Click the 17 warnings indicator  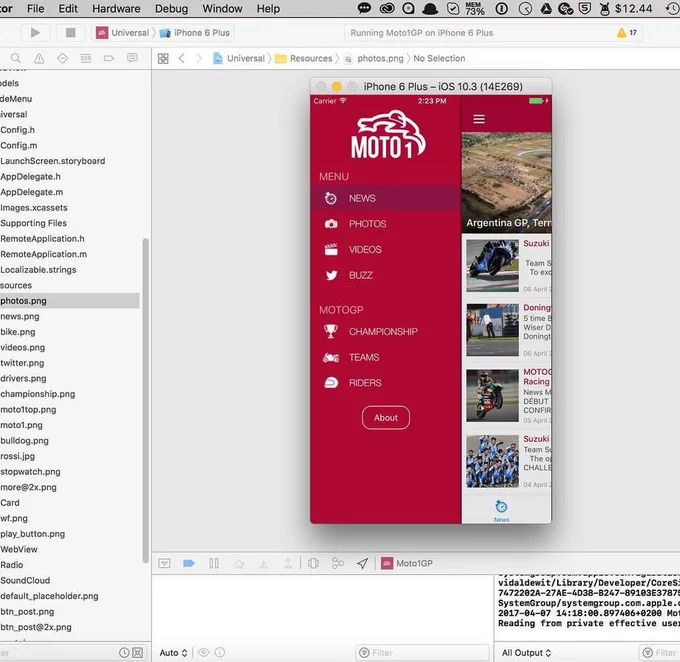pyautogui.click(x=627, y=33)
